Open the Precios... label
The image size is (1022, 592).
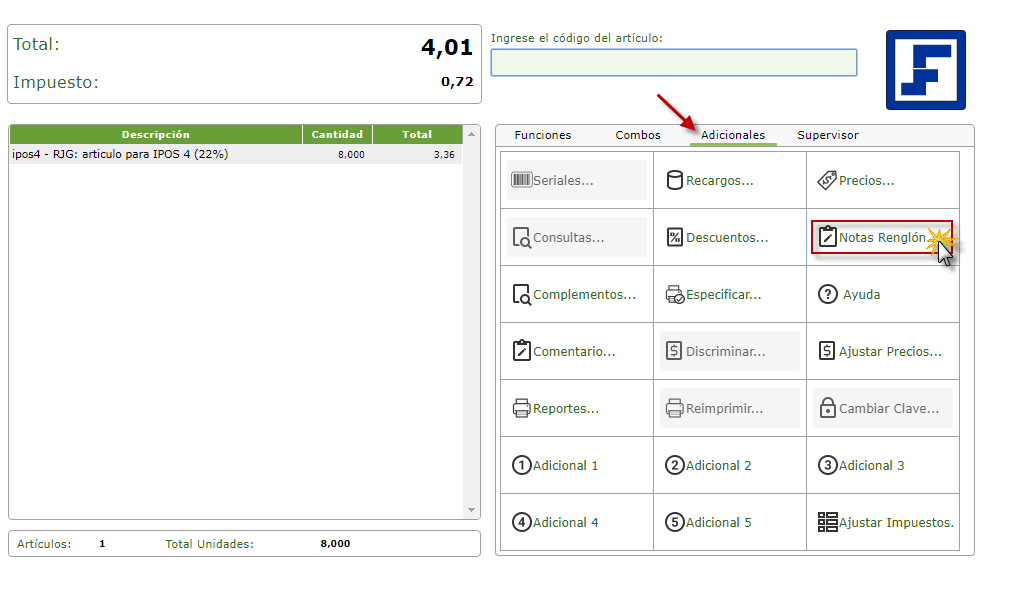click(866, 181)
